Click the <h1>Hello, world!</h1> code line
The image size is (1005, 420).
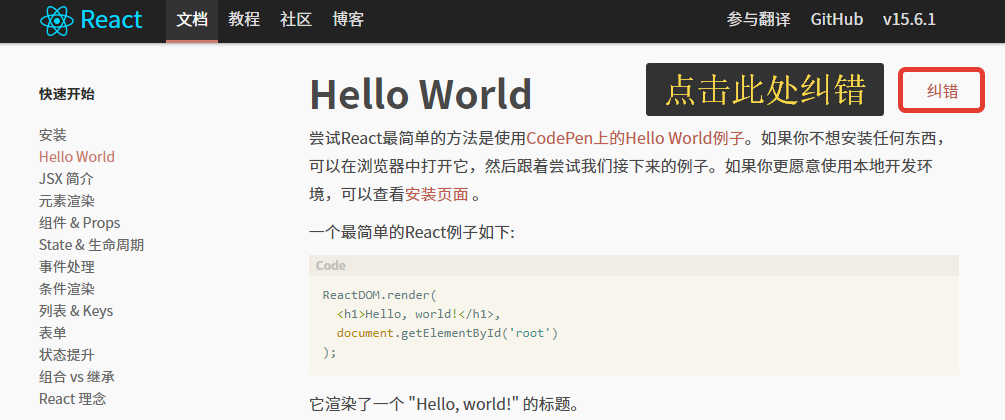click(418, 314)
